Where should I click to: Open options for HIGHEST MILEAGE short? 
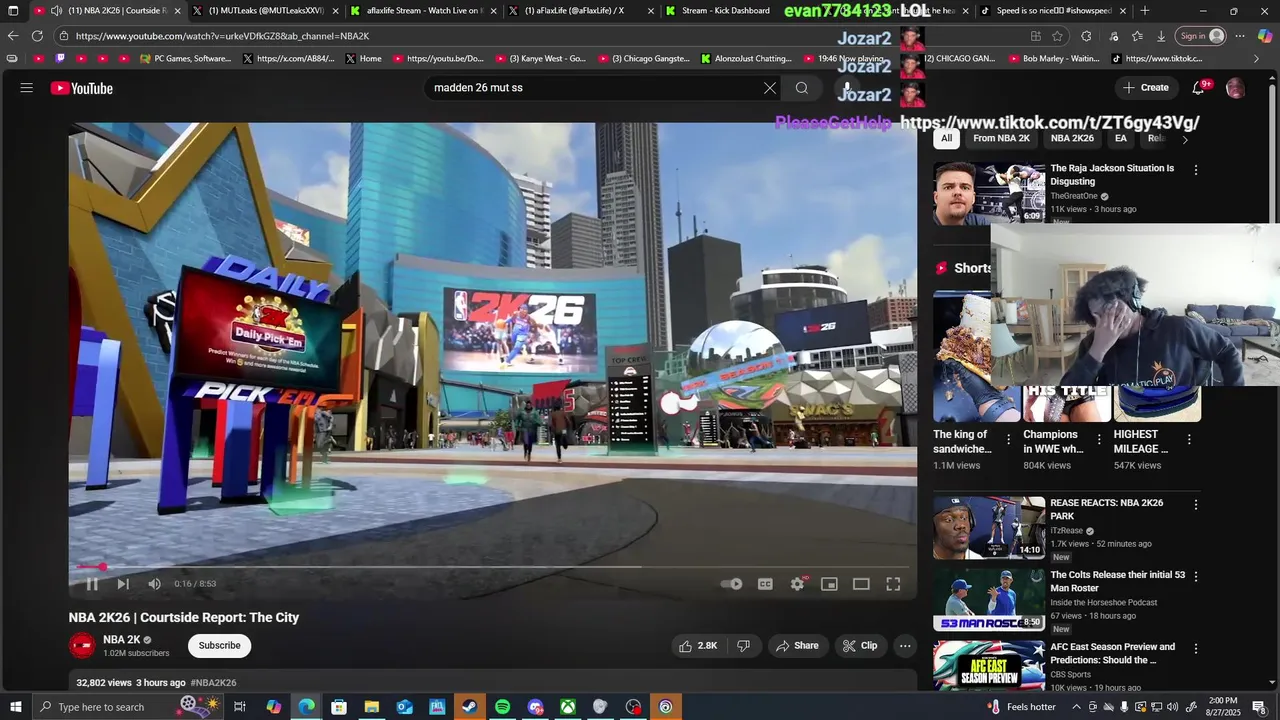point(1189,439)
